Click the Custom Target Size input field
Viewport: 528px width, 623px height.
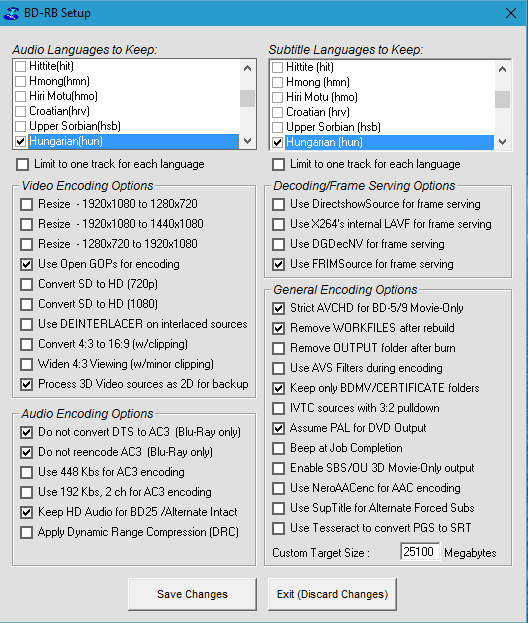click(x=420, y=552)
